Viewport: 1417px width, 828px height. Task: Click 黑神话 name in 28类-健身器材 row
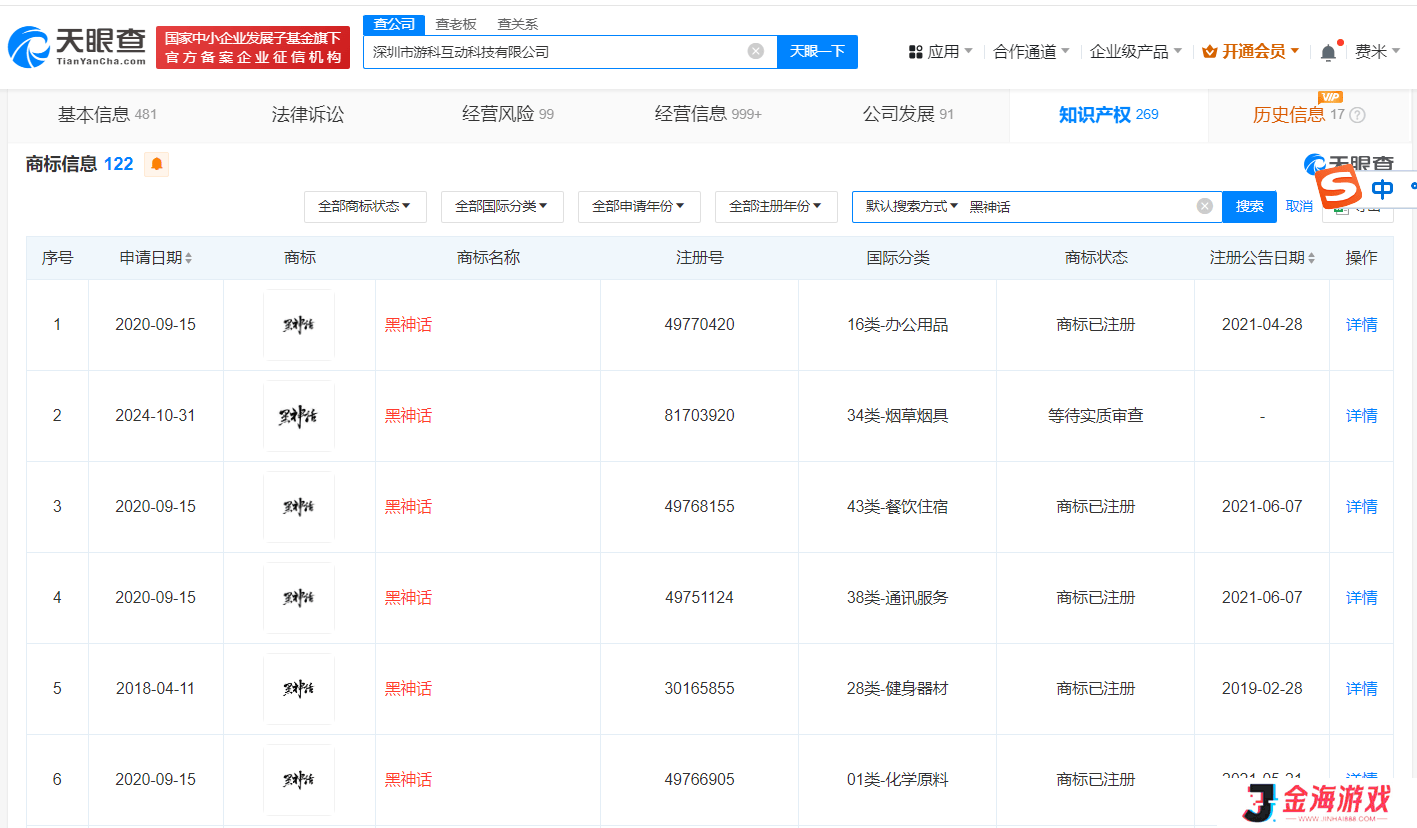[x=408, y=689]
